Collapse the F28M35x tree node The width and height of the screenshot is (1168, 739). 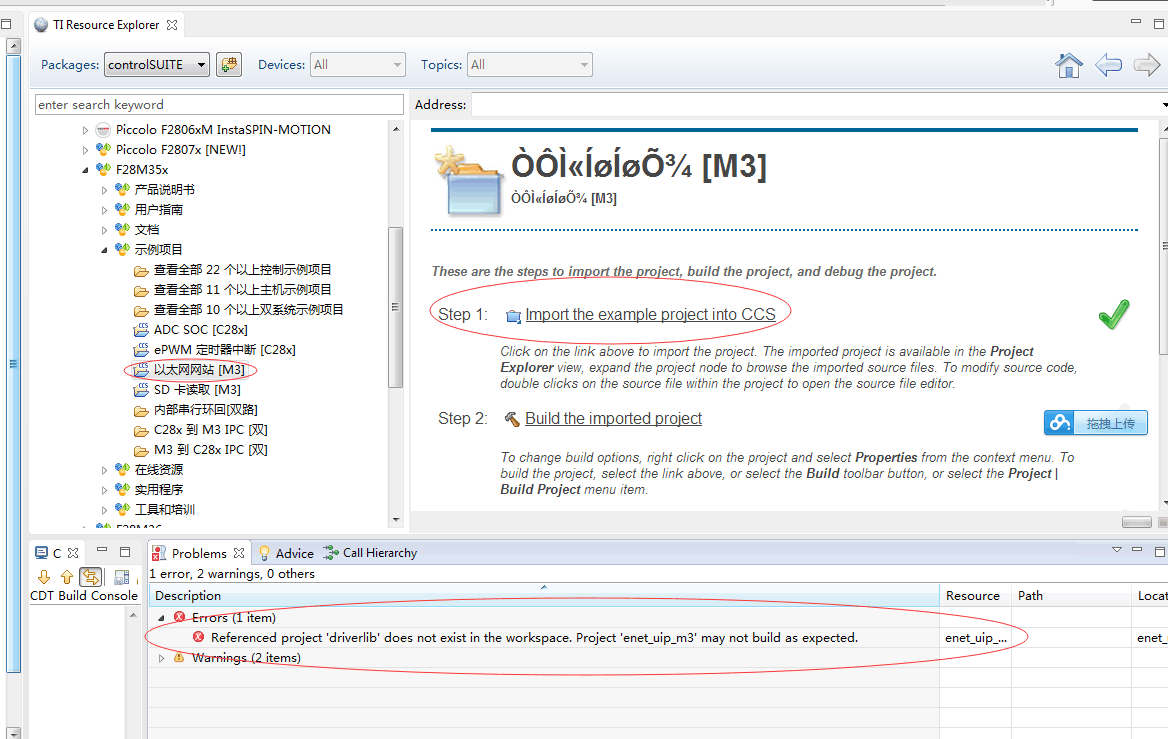click(x=85, y=170)
